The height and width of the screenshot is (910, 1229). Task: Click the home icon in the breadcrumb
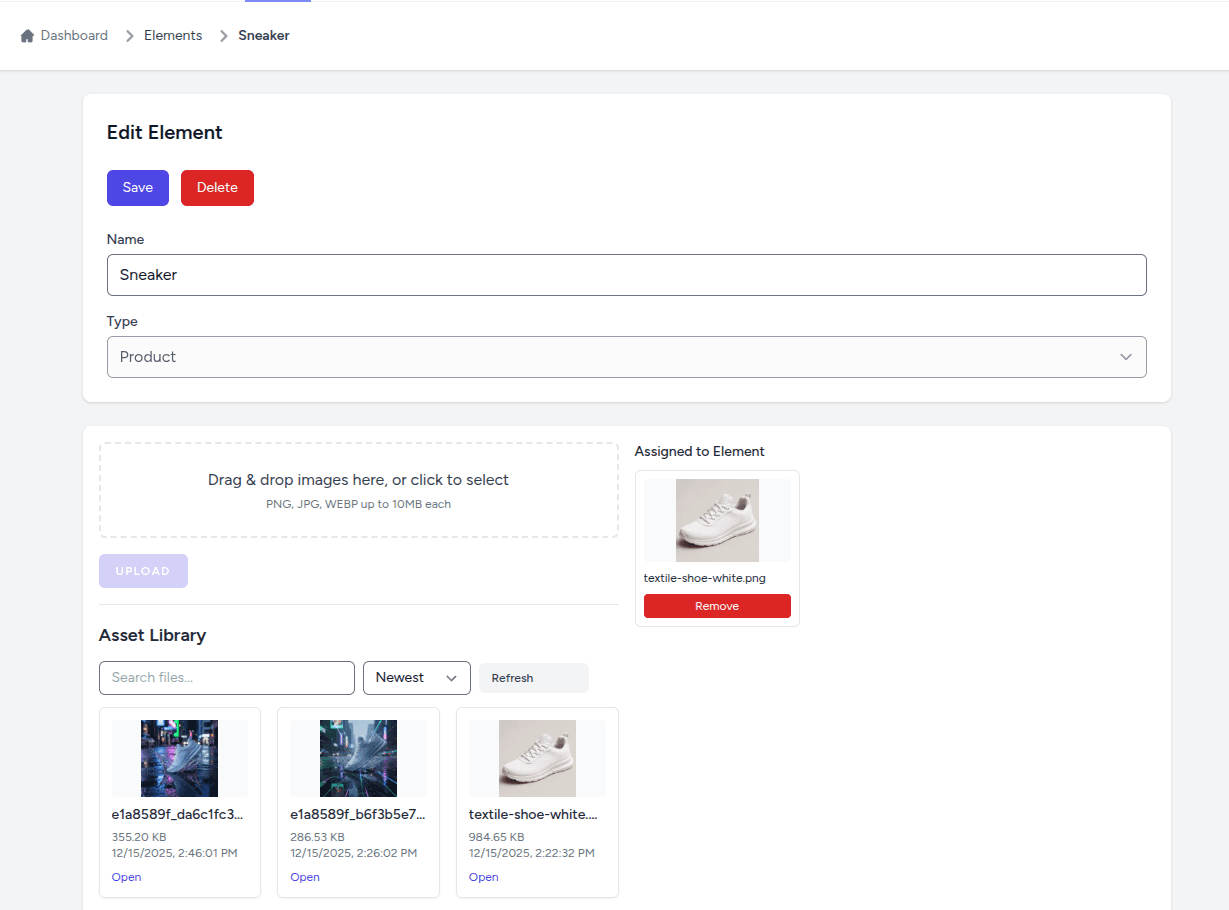pyautogui.click(x=25, y=35)
